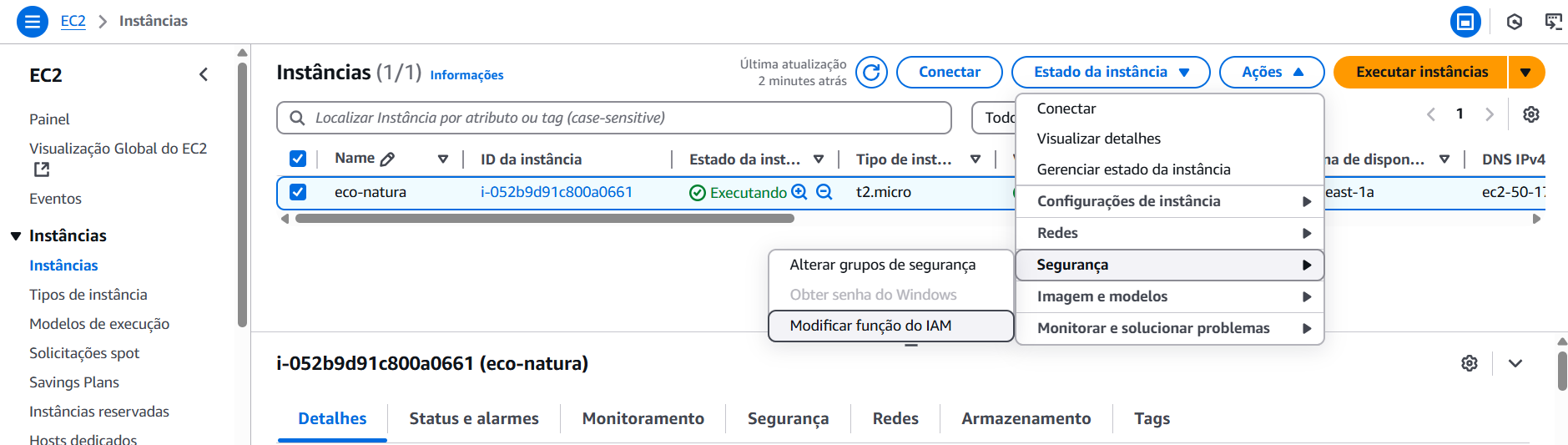
Task: Collapse the EC2 sidebar with the arrow
Action: [204, 75]
